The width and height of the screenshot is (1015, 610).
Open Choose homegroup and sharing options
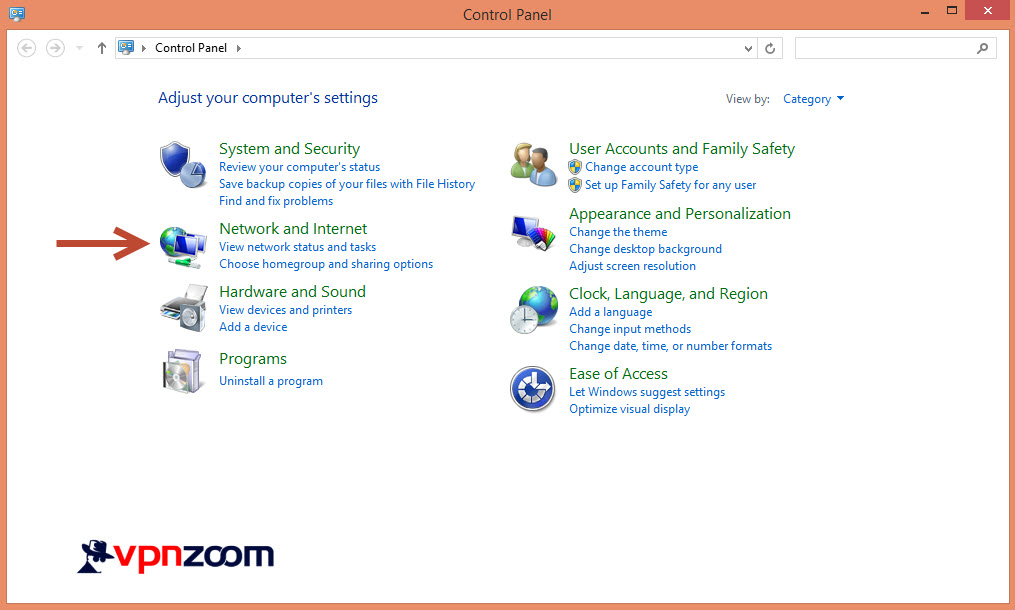point(326,264)
